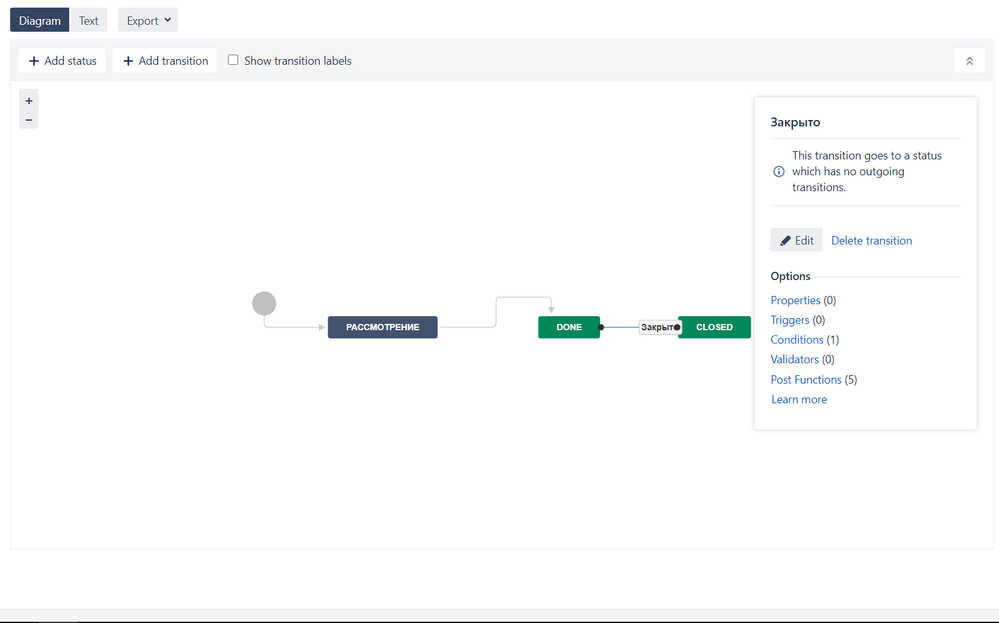999x623 pixels.
Task: Open the Post Functions (5) link
Action: (x=806, y=380)
